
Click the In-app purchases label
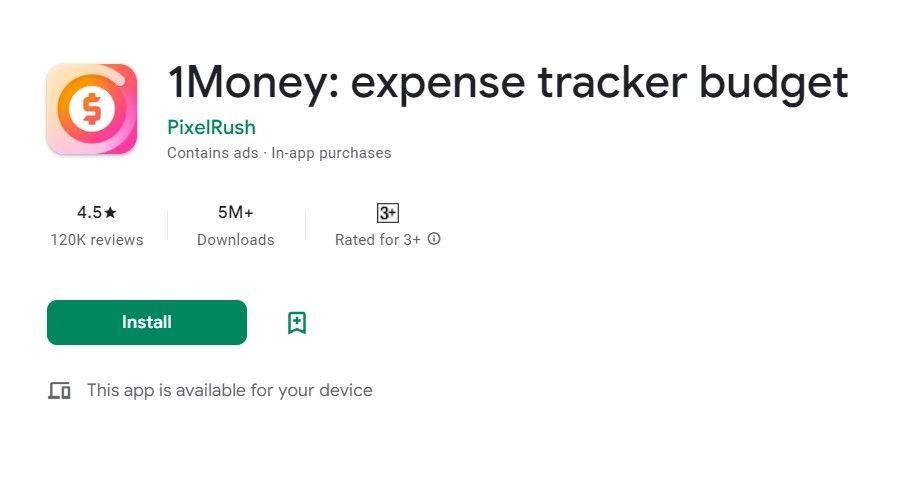coord(331,153)
